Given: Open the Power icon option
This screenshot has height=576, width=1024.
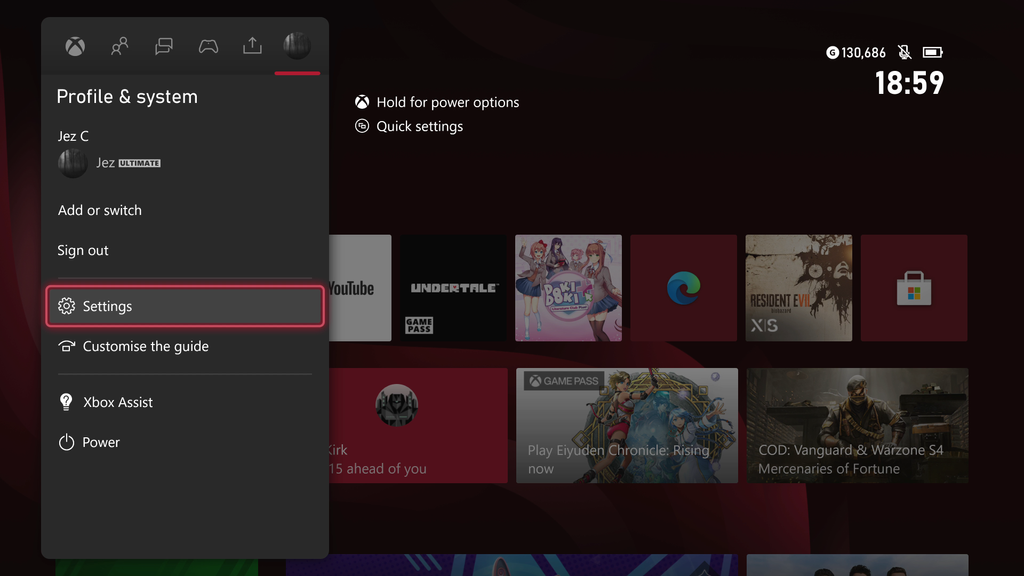Looking at the screenshot, I should tap(66, 441).
